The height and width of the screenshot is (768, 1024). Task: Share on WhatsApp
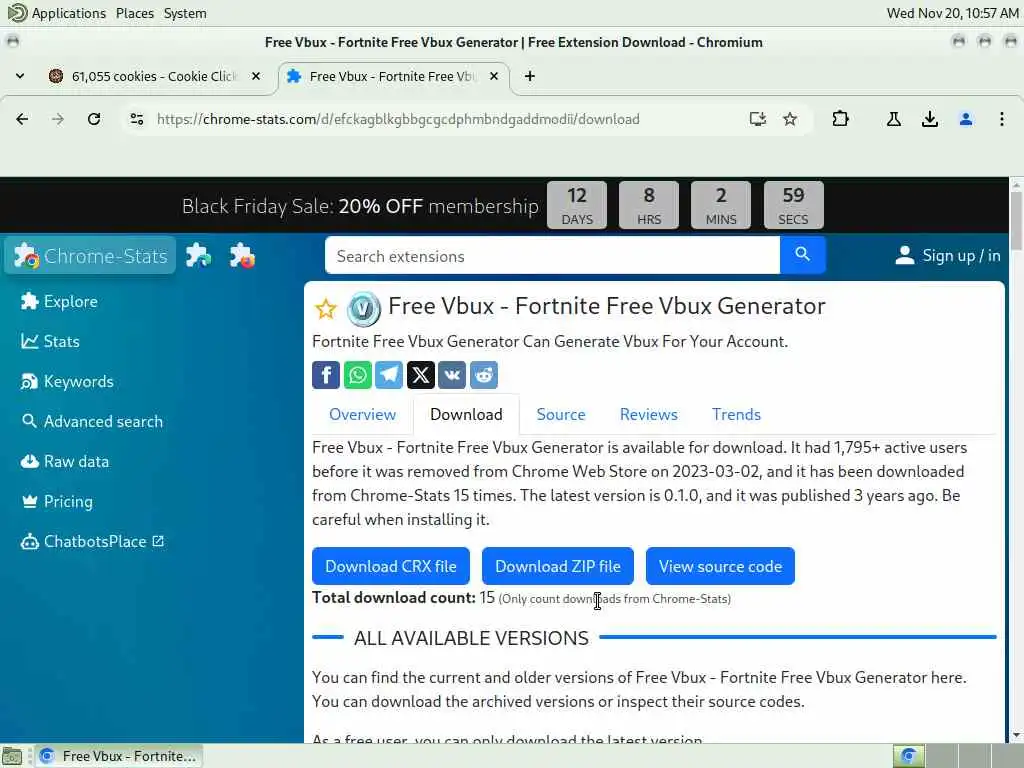357,375
